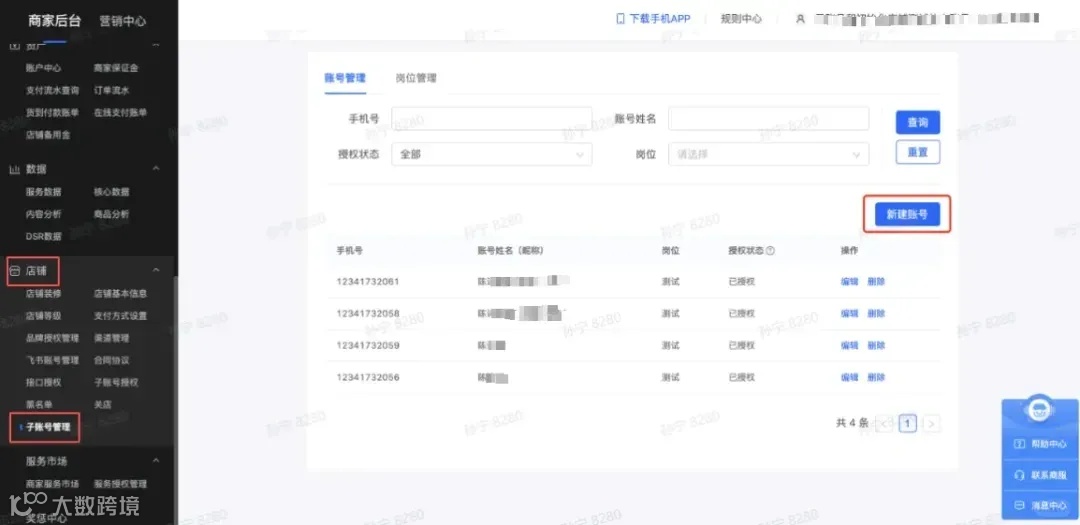Viewport: 1080px width, 525px height.
Task: Open 商品分析 in the sidebar
Action: tap(112, 214)
